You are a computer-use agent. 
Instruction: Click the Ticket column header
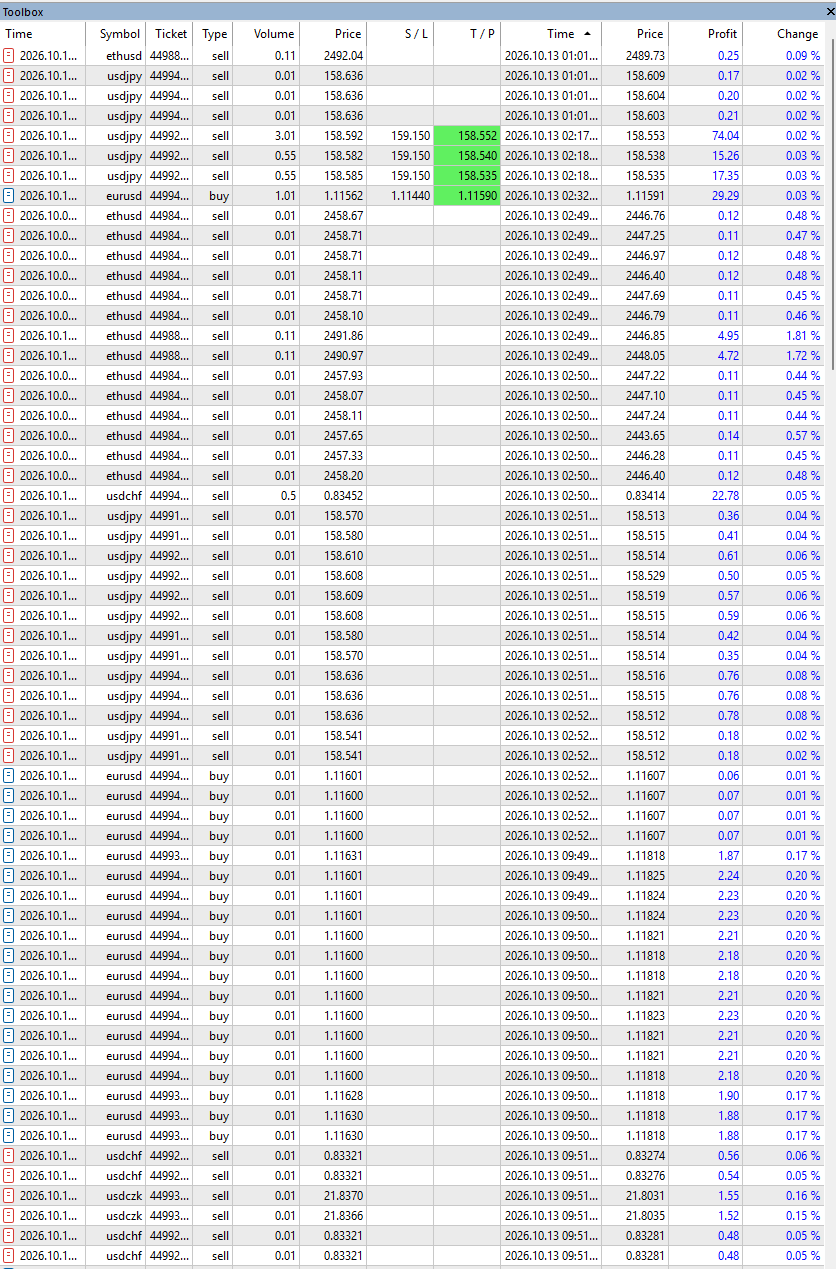[171, 34]
